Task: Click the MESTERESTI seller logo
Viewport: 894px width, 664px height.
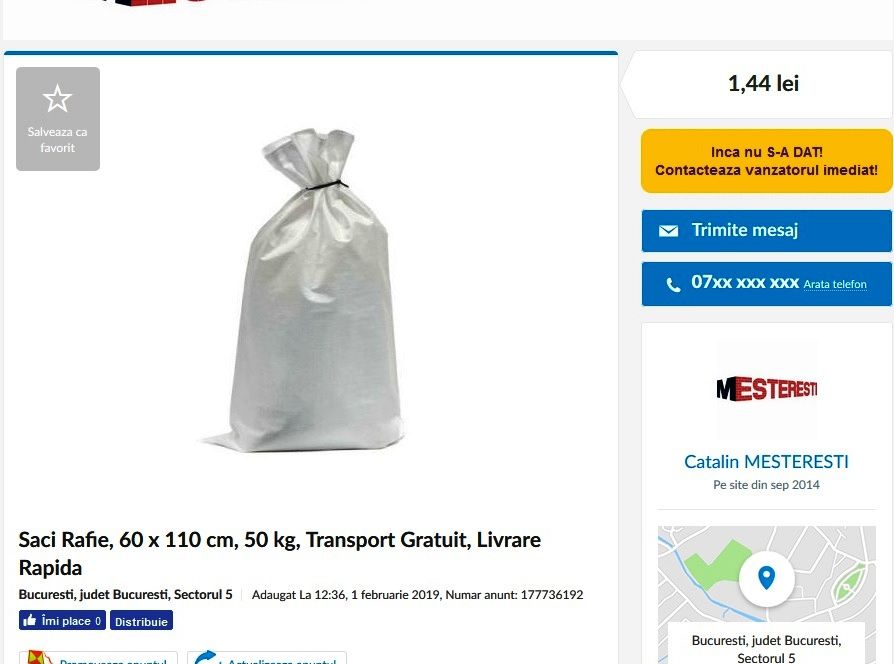Action: (x=767, y=389)
